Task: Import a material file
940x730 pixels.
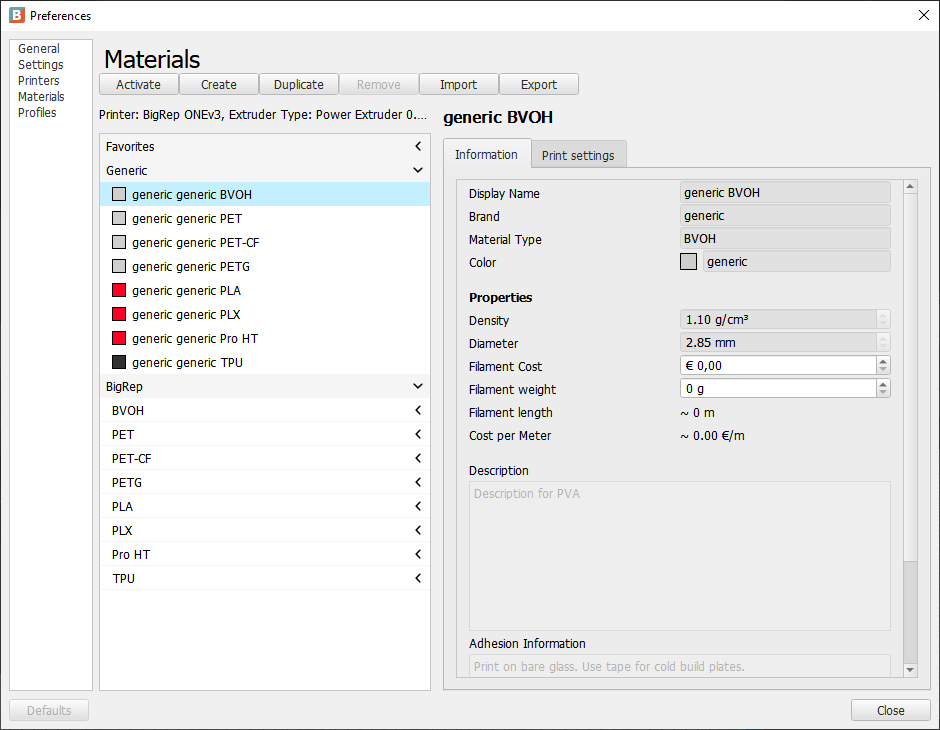Action: [x=459, y=85]
